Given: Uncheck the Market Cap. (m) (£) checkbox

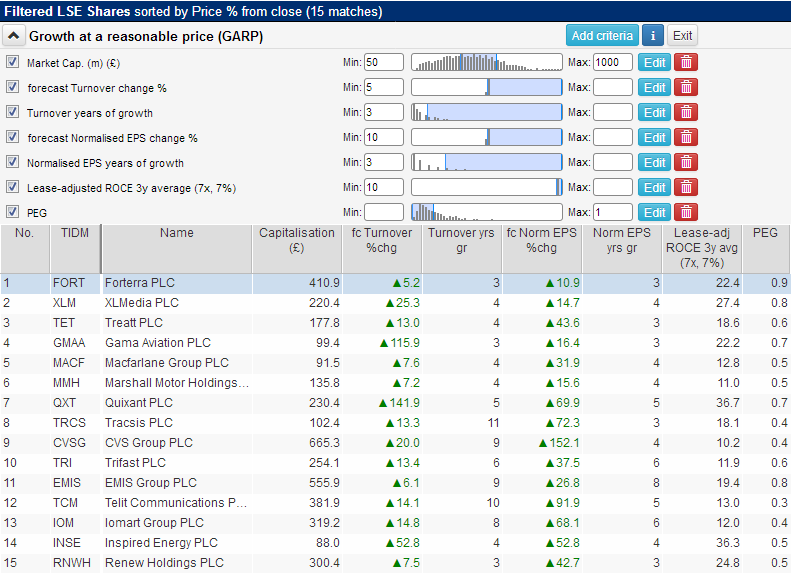Looking at the screenshot, I should [x=13, y=62].
